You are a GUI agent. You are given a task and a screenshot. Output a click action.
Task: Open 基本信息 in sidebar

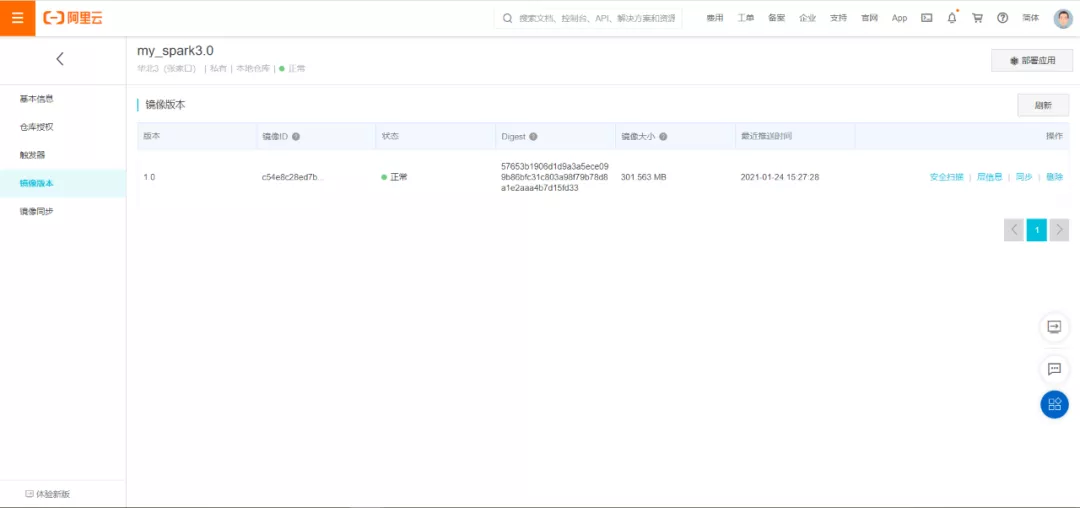(37, 99)
